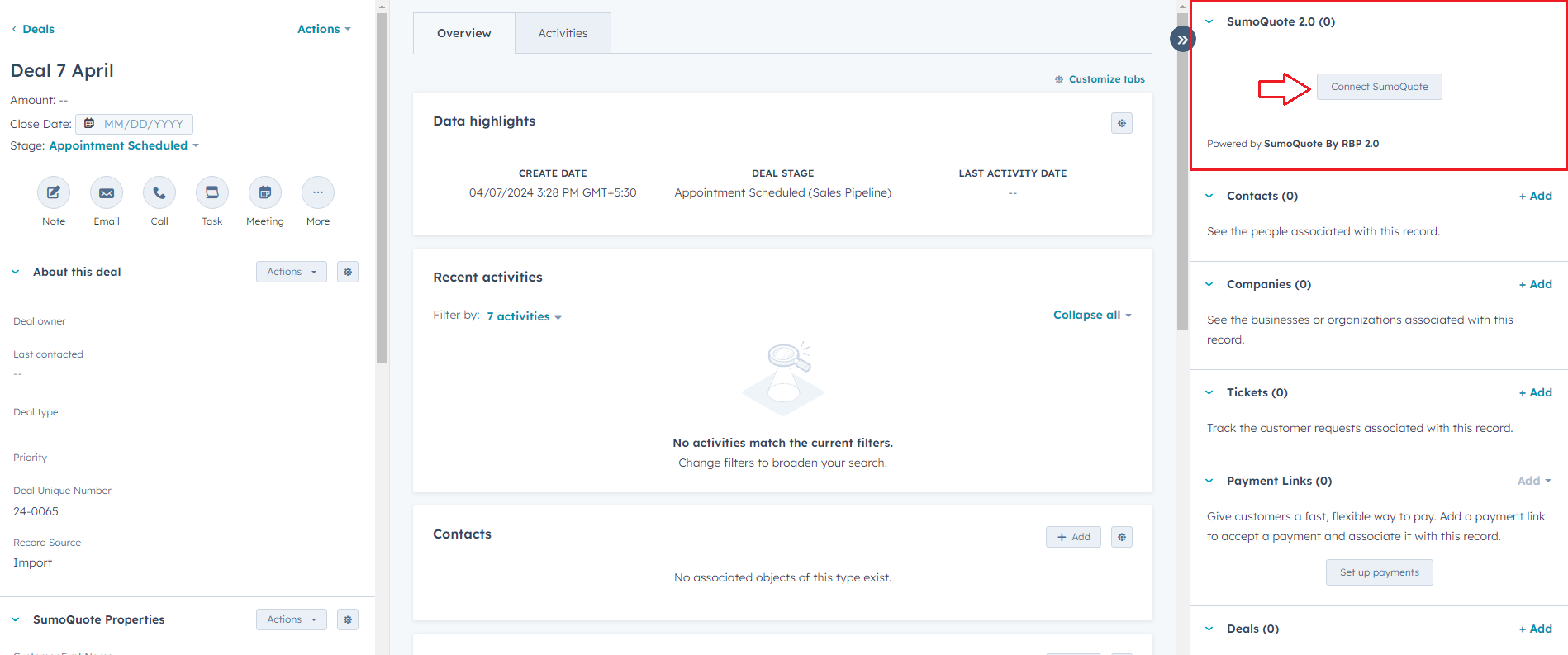Click Set up payments button

(1380, 572)
